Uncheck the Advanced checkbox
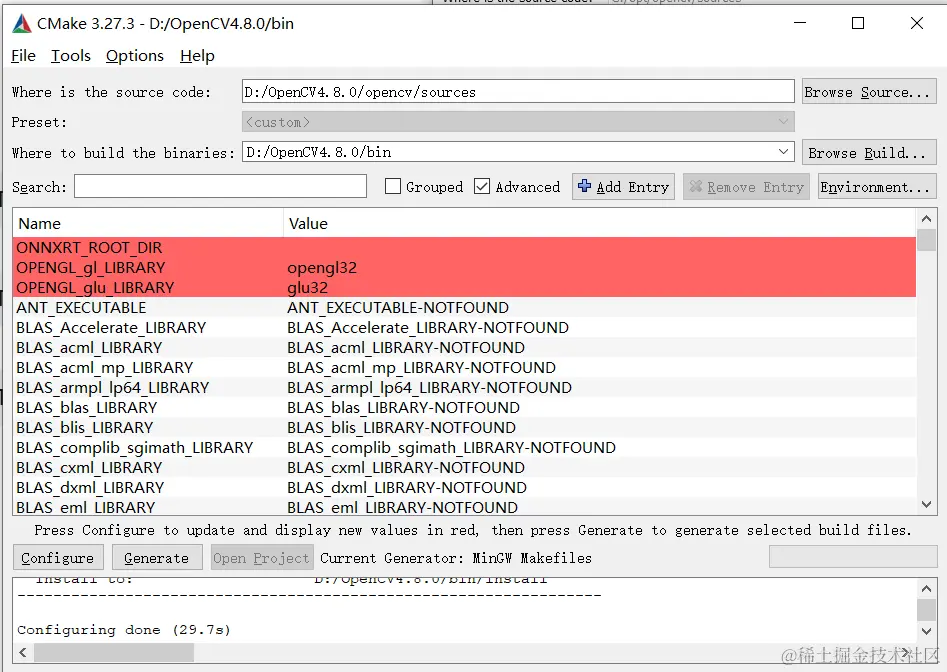Screen dimensions: 947x672 tap(482, 186)
